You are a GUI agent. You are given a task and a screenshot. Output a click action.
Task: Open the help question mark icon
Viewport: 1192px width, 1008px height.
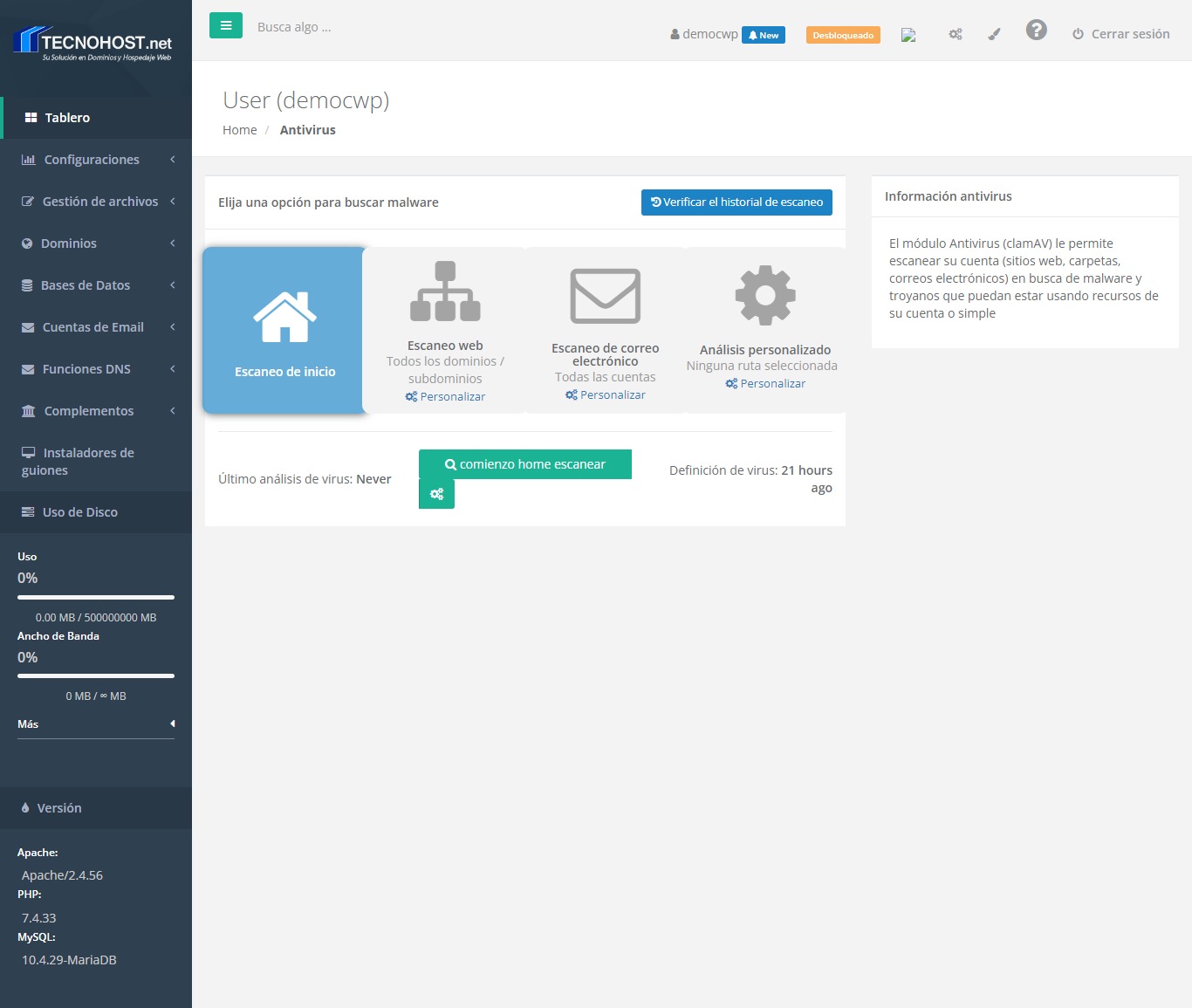pyautogui.click(x=1036, y=31)
